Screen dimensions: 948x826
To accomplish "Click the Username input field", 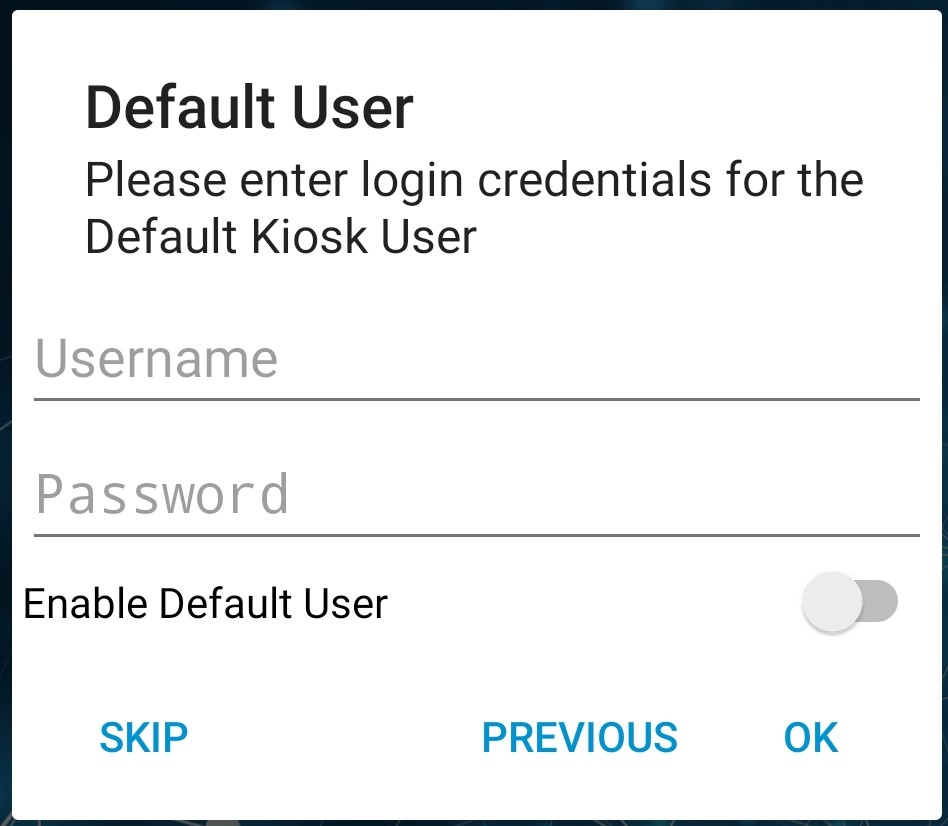I will (476, 360).
